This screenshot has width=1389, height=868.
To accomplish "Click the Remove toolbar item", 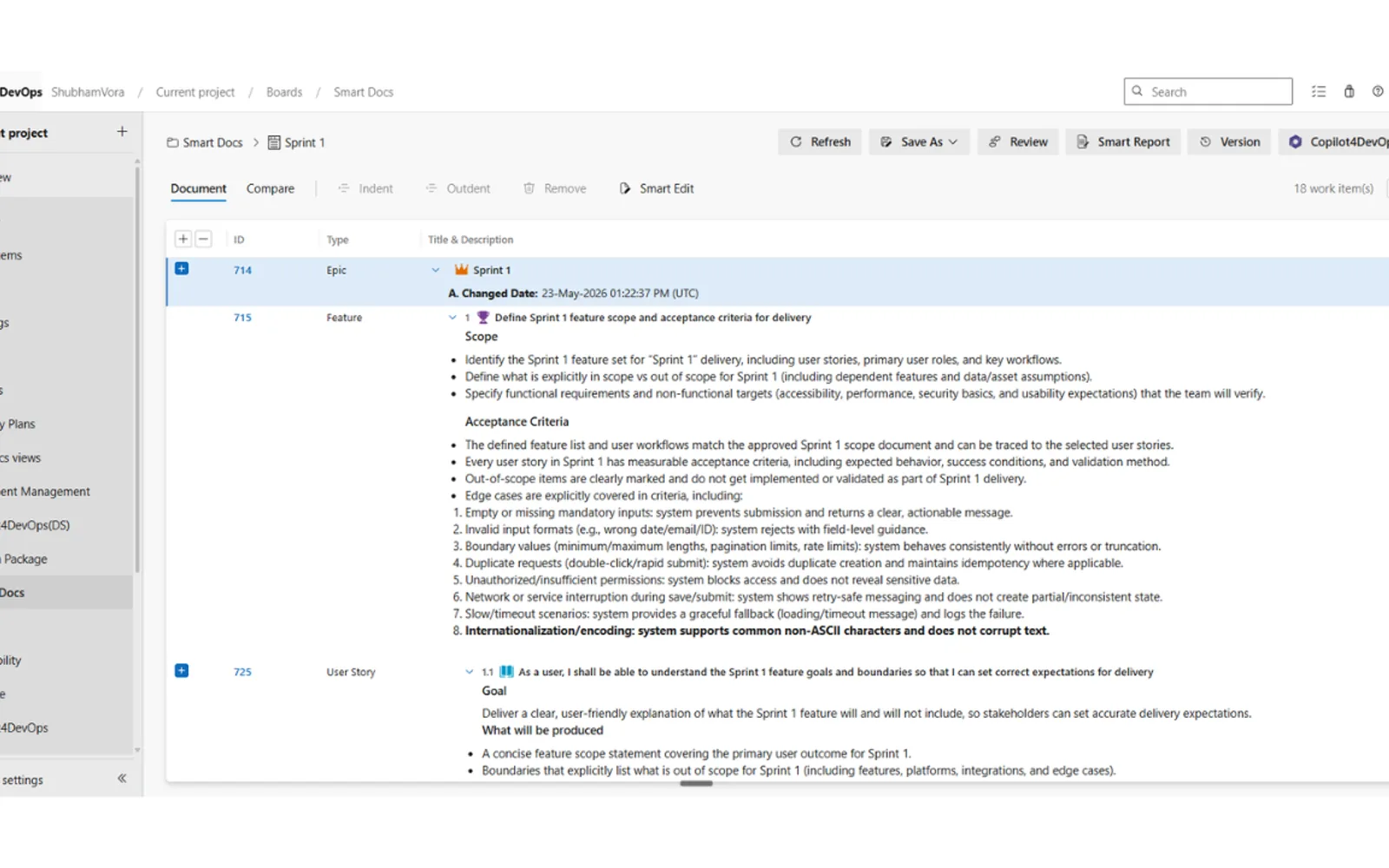I will (x=555, y=188).
